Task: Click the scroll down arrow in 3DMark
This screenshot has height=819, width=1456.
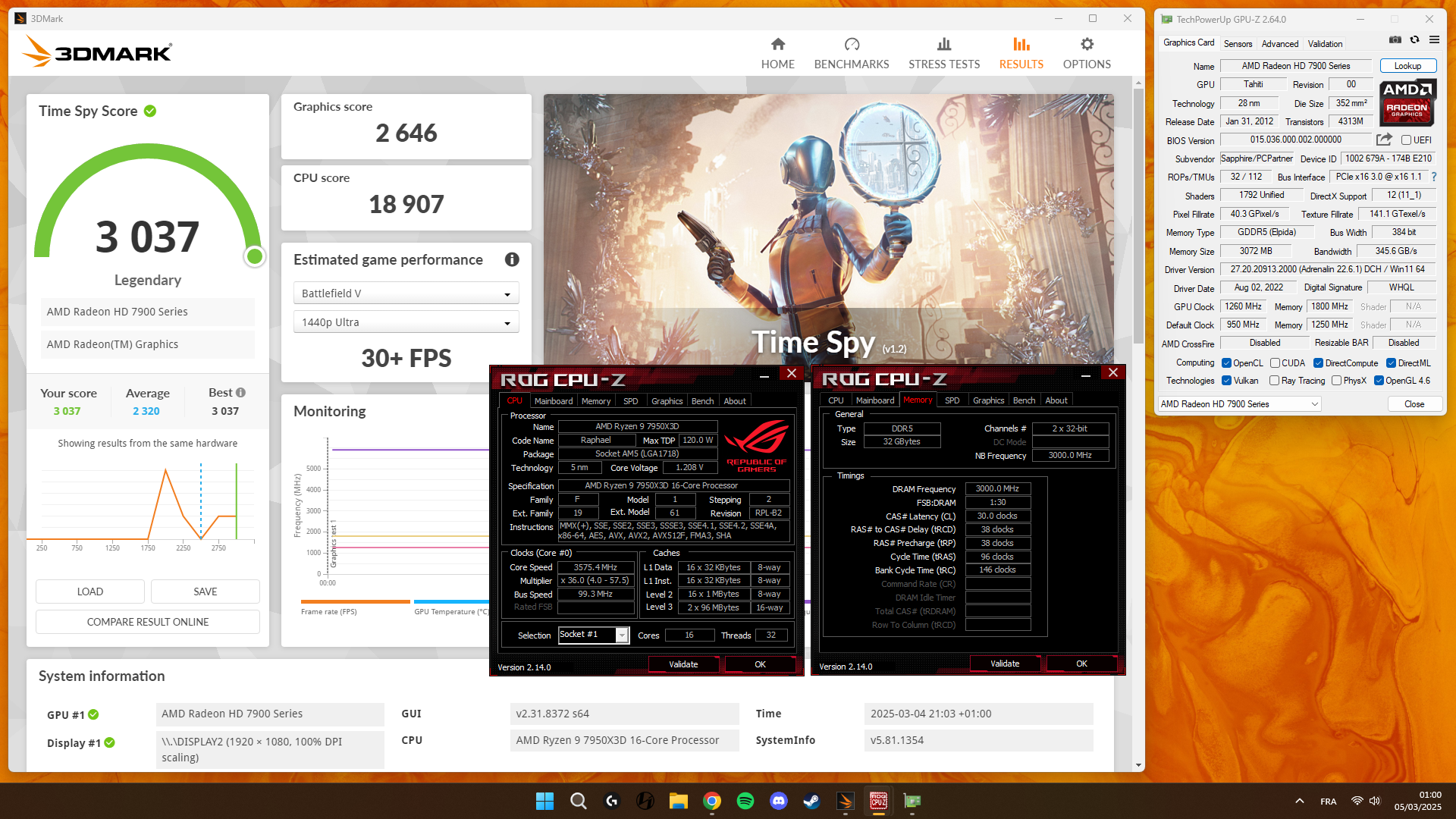Action: point(1138,765)
